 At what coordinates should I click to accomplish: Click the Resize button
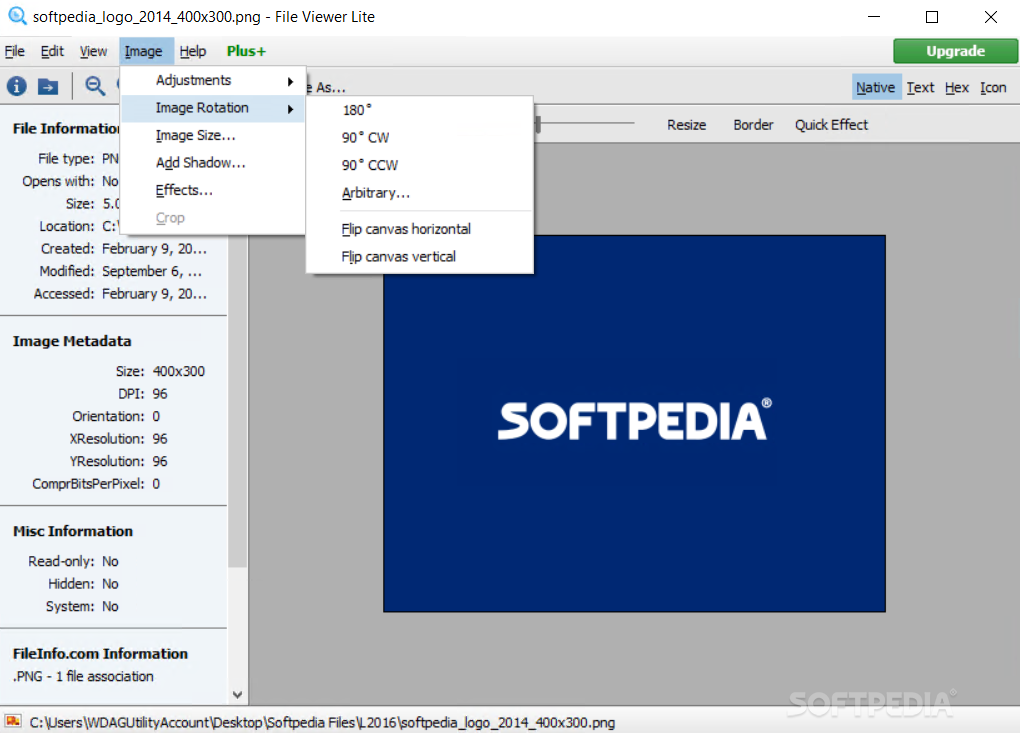click(x=686, y=125)
